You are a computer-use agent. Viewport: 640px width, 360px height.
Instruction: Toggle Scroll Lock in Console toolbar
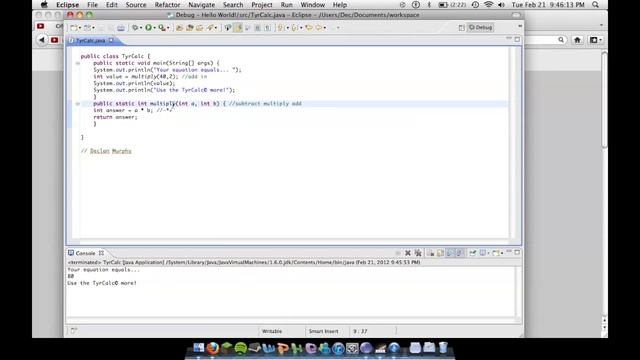(440, 253)
